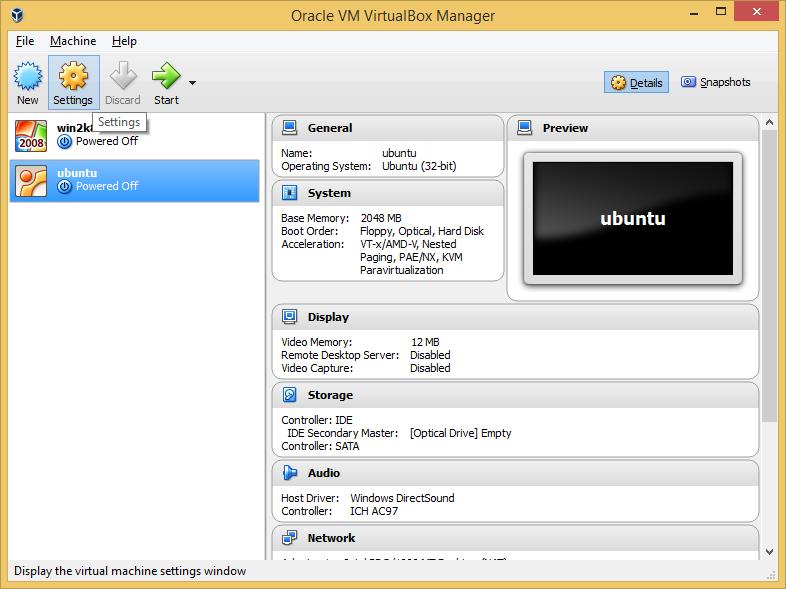Click the win2k8 VM 2008 icon
This screenshot has height=589, width=786.
(x=31, y=135)
